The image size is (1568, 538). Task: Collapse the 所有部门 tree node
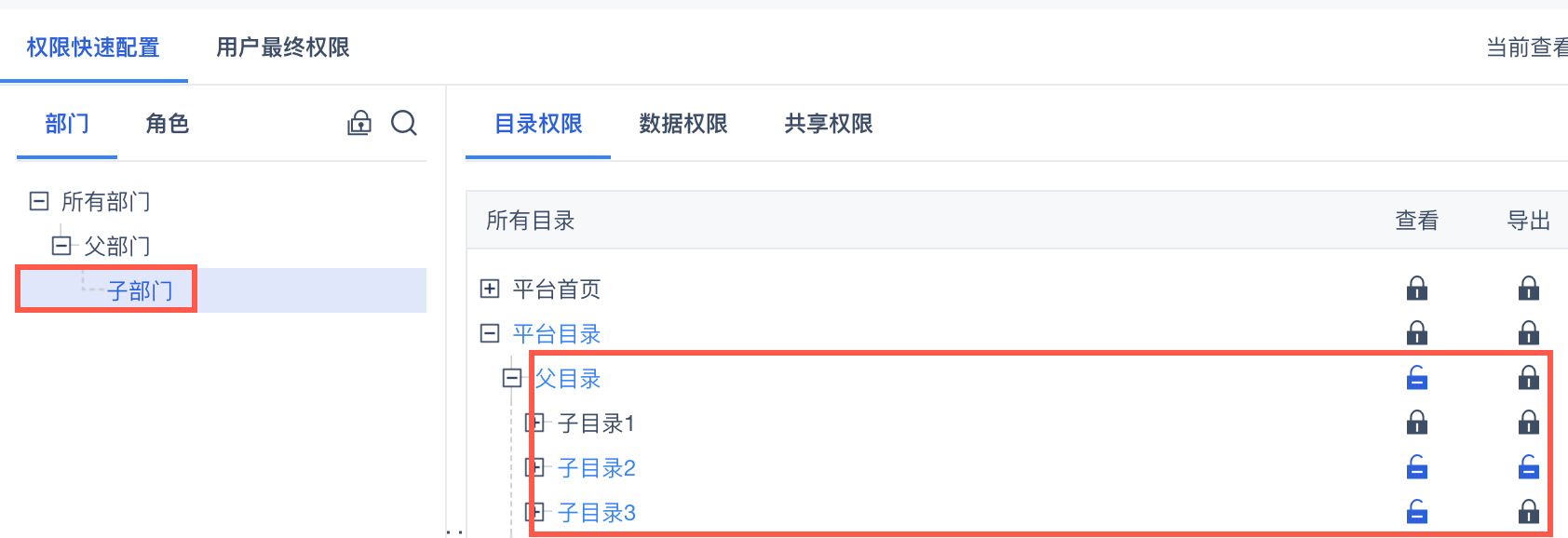(x=39, y=201)
